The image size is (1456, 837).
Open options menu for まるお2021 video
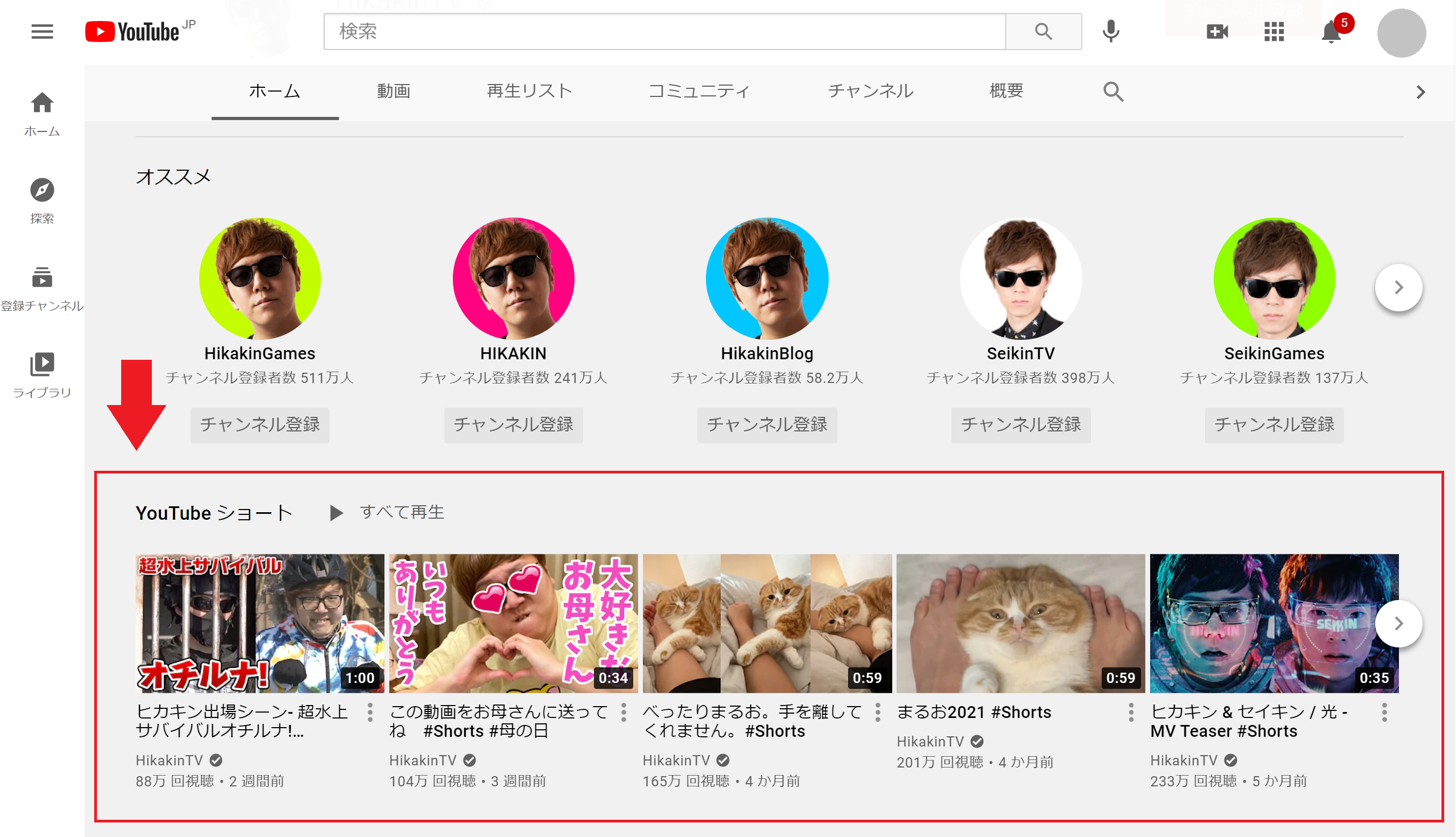pos(1131,712)
